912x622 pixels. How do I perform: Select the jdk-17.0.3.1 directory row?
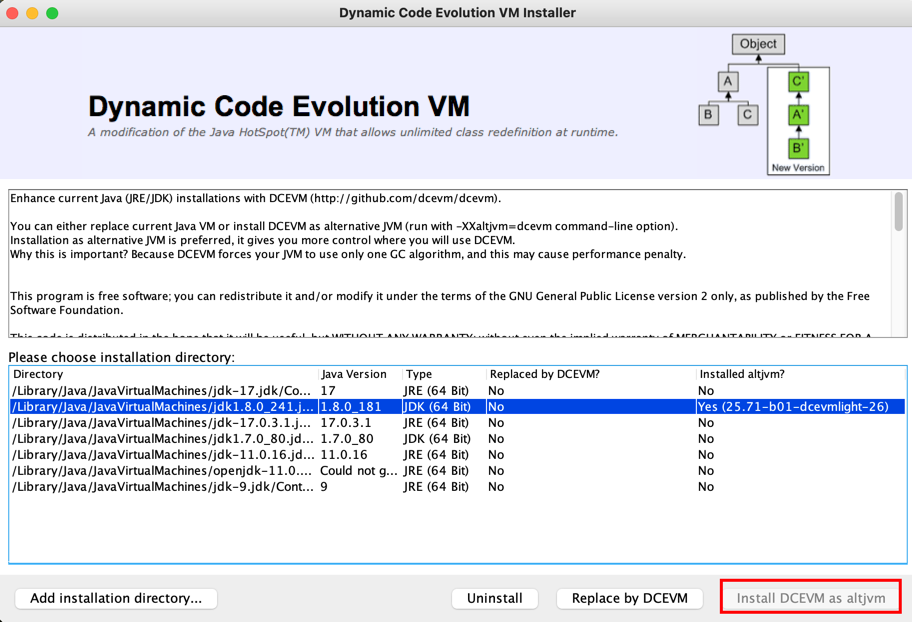pos(458,422)
